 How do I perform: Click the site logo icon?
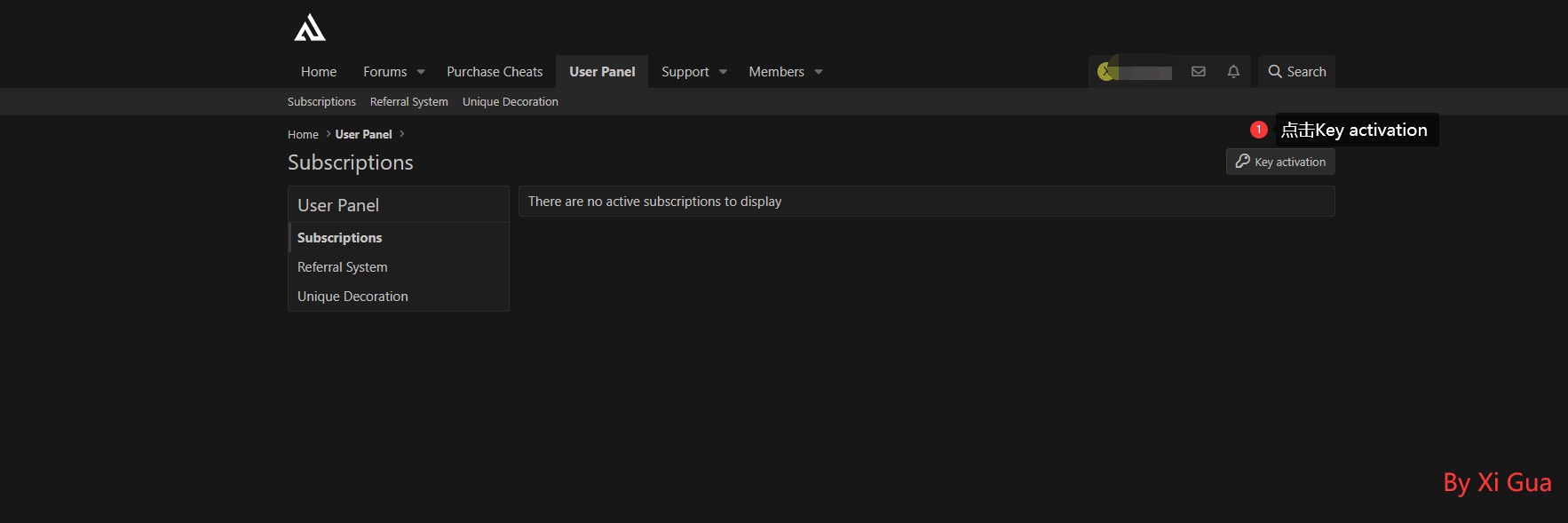click(x=310, y=28)
